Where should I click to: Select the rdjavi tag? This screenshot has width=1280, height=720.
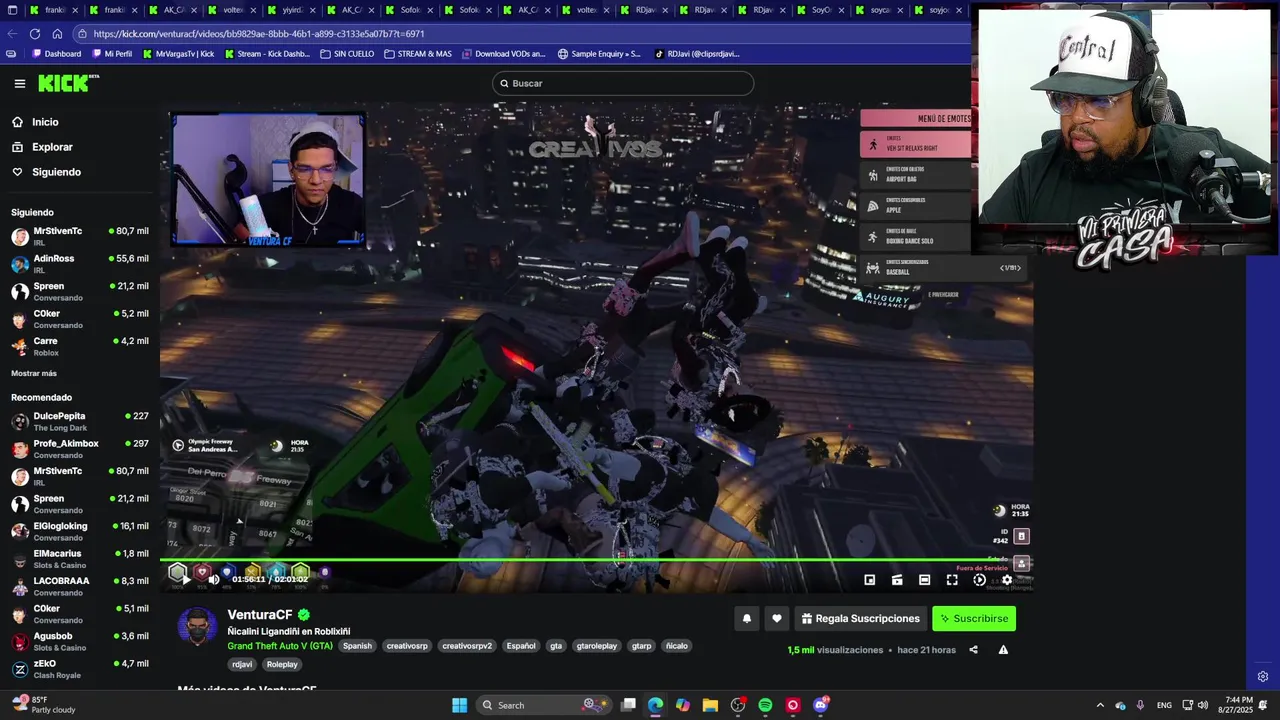point(242,664)
